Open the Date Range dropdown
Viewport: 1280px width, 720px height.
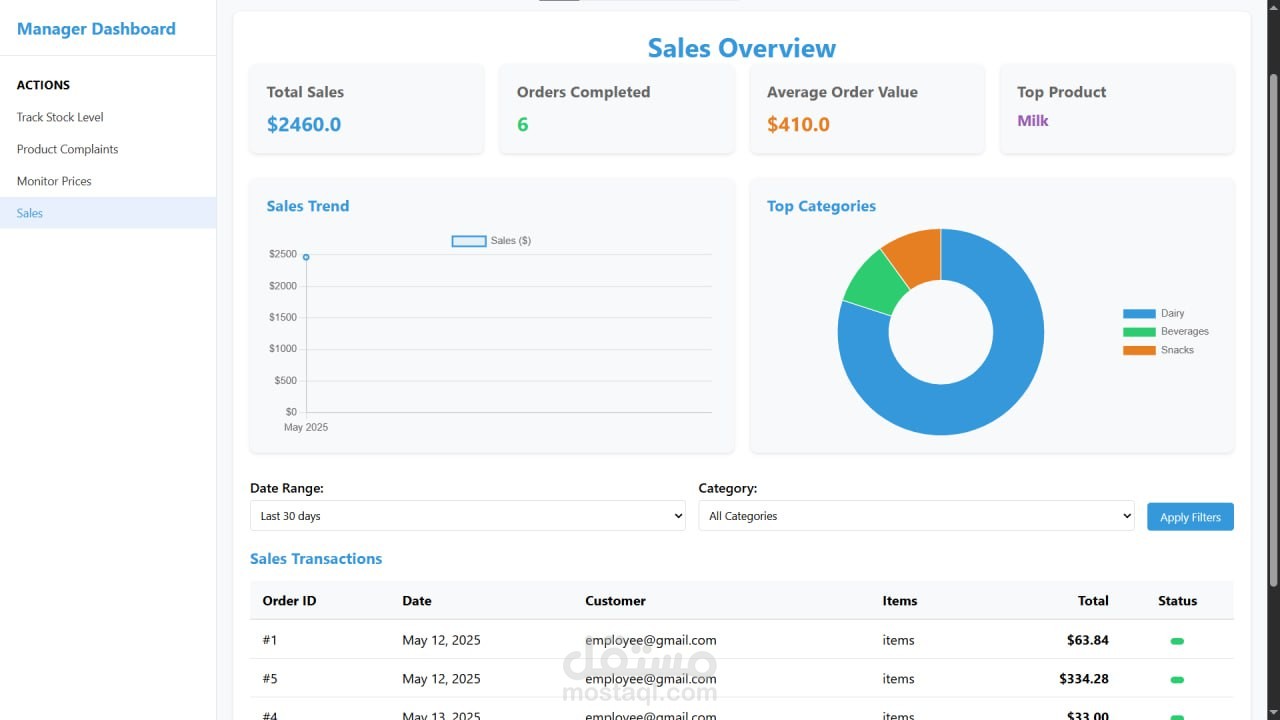point(467,516)
